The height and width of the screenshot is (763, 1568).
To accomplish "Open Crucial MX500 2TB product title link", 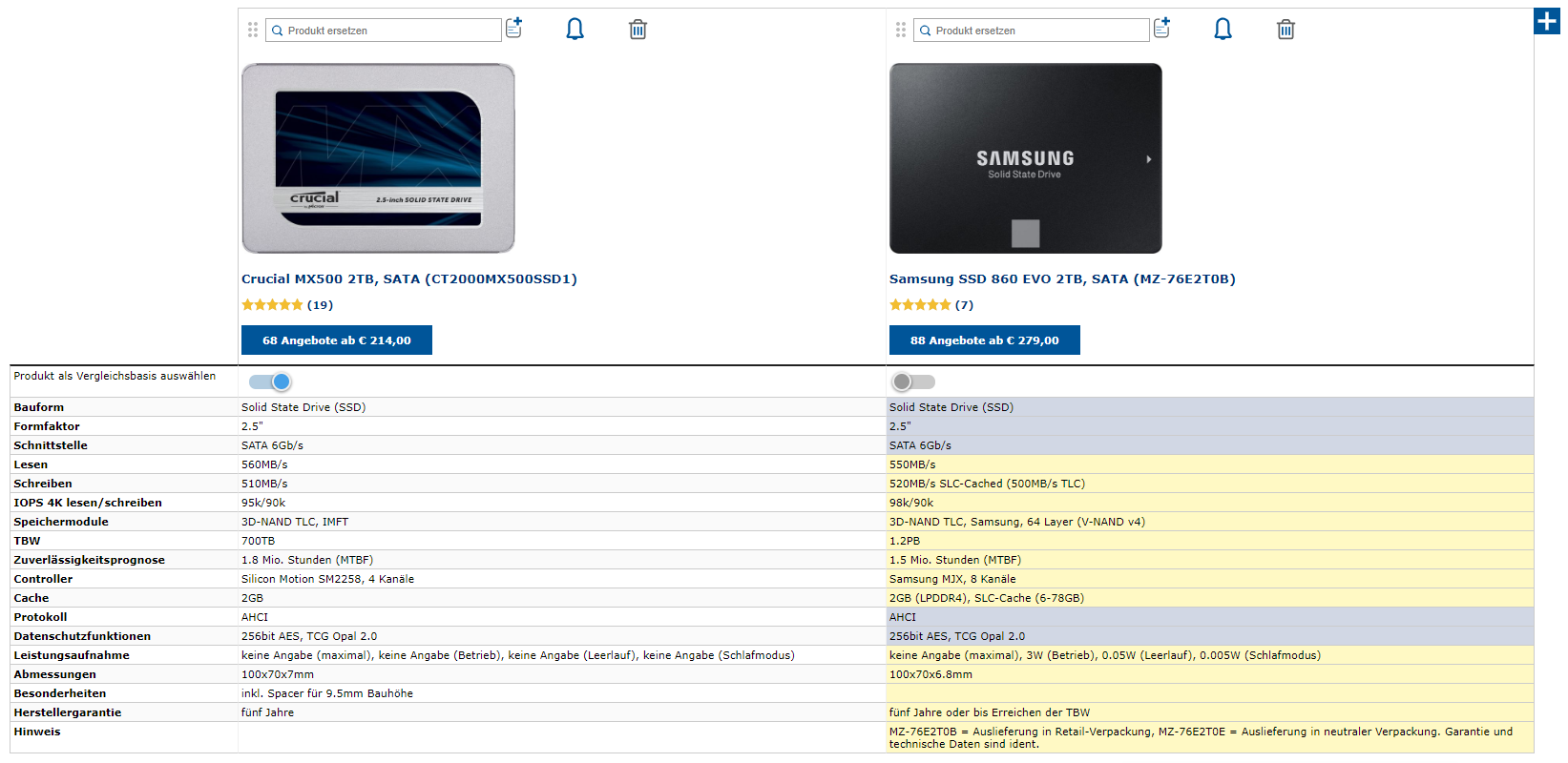I will tap(409, 279).
